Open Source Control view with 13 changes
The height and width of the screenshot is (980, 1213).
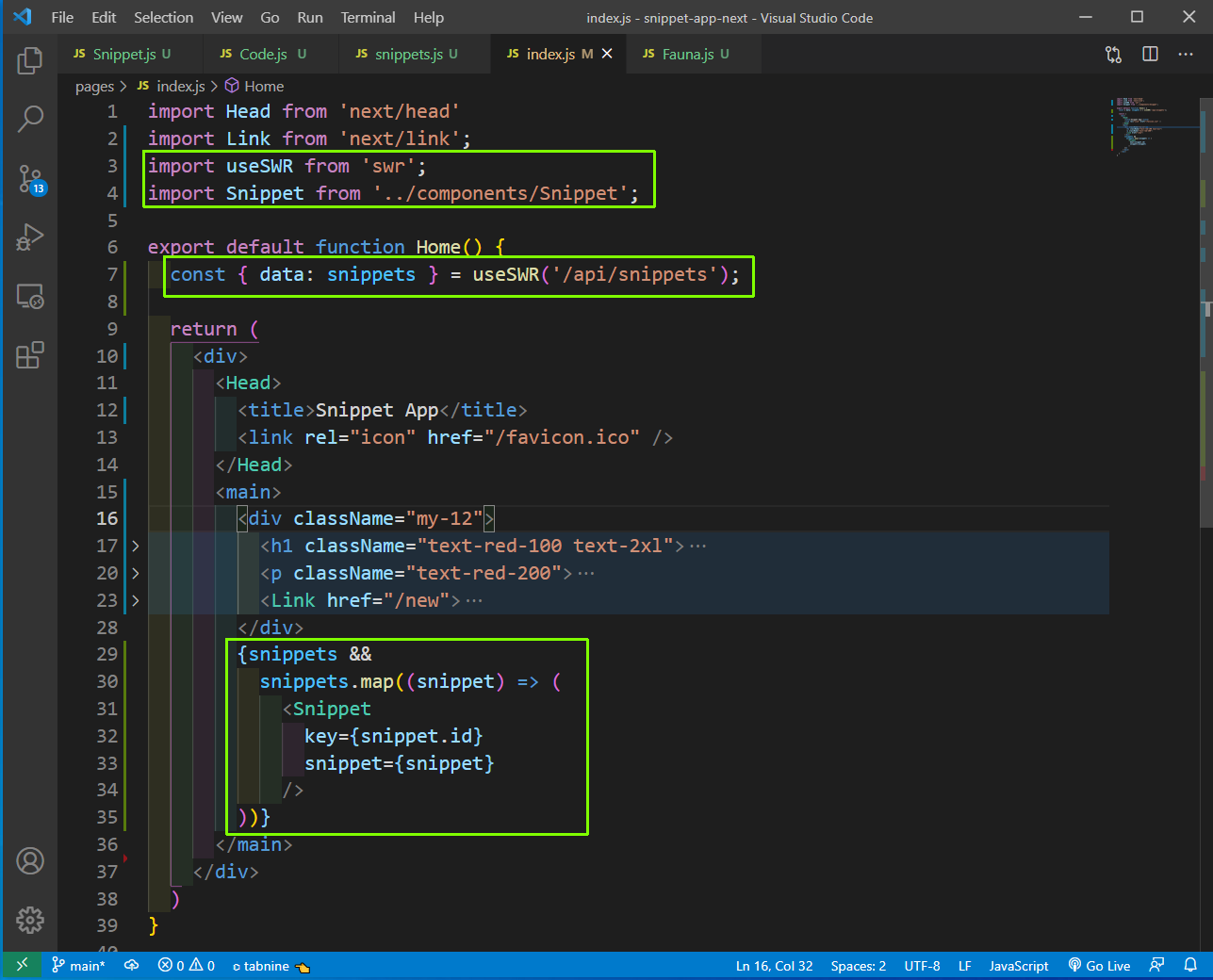click(x=30, y=179)
